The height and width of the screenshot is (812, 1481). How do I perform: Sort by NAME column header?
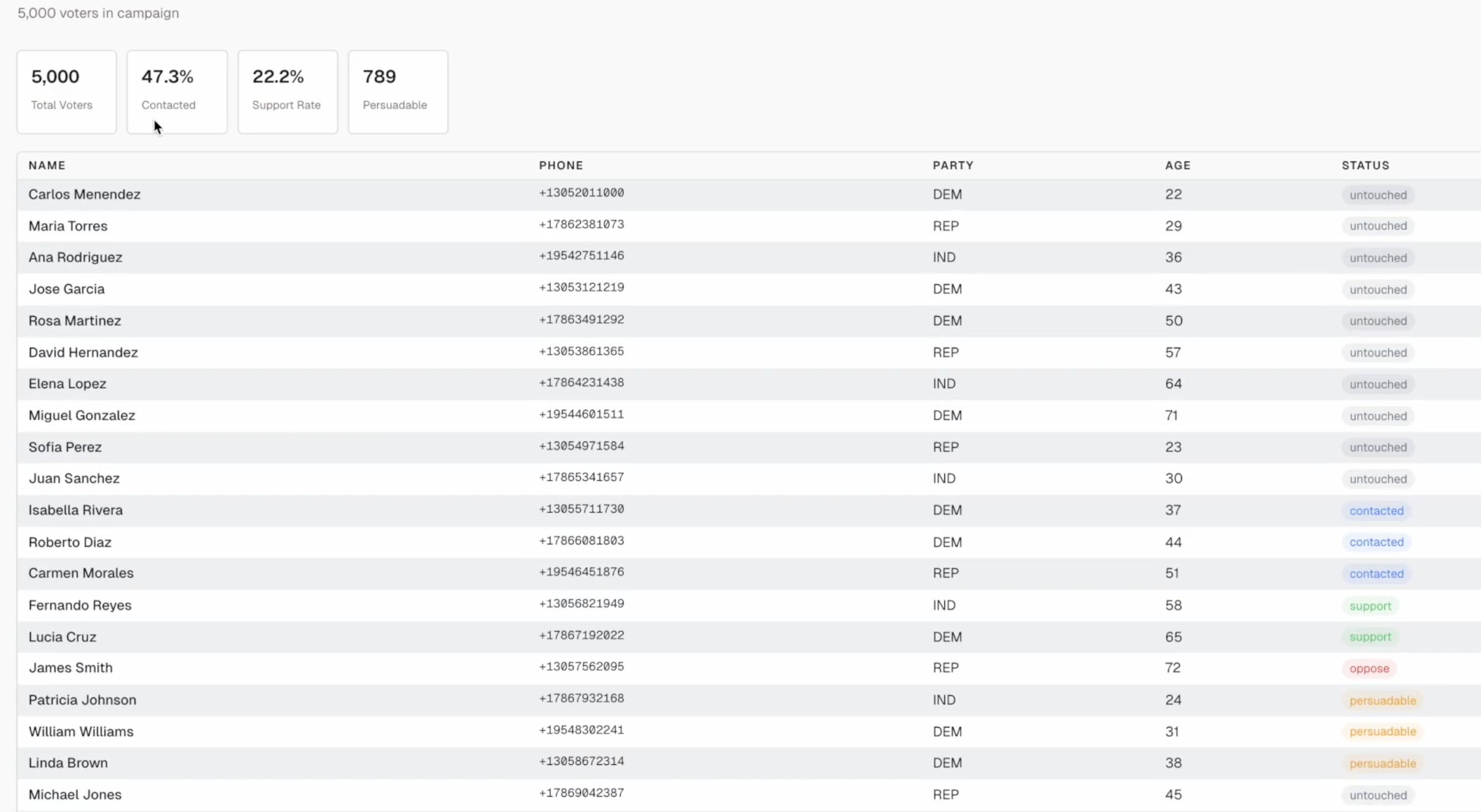[47, 165]
